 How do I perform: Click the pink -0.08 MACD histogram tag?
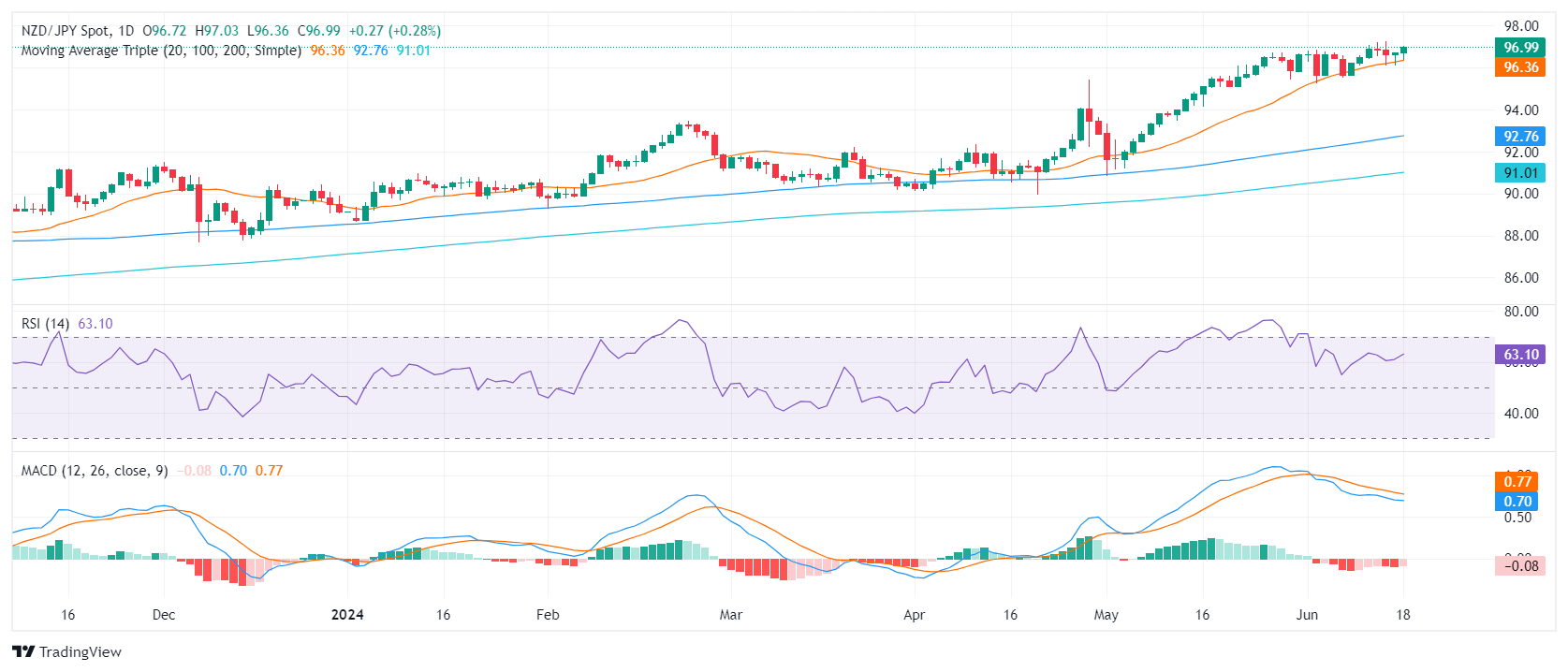click(x=1520, y=565)
